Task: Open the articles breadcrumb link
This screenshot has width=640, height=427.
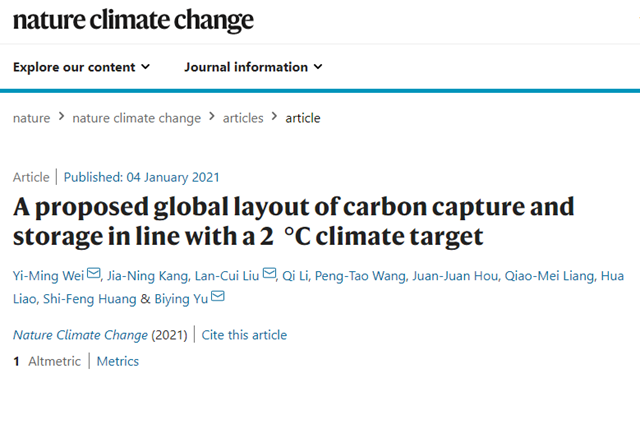Action: [x=243, y=118]
